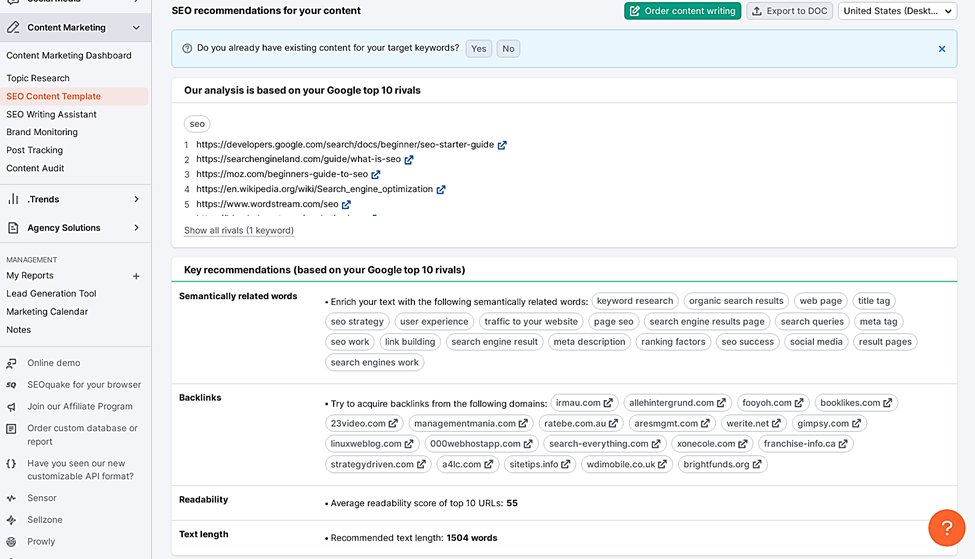
Task: Click the Sensor icon in sidebar
Action: click(x=11, y=498)
